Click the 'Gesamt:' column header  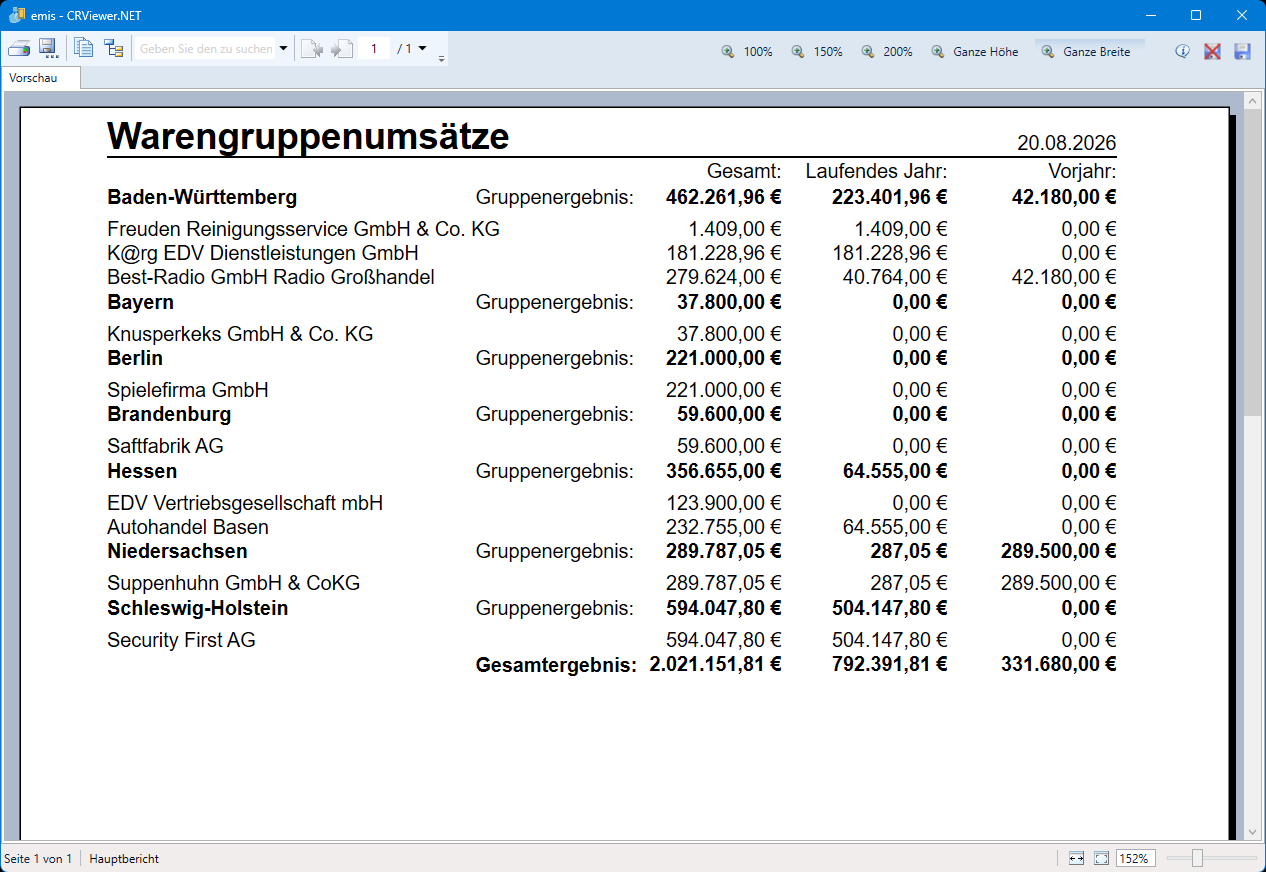pos(744,172)
